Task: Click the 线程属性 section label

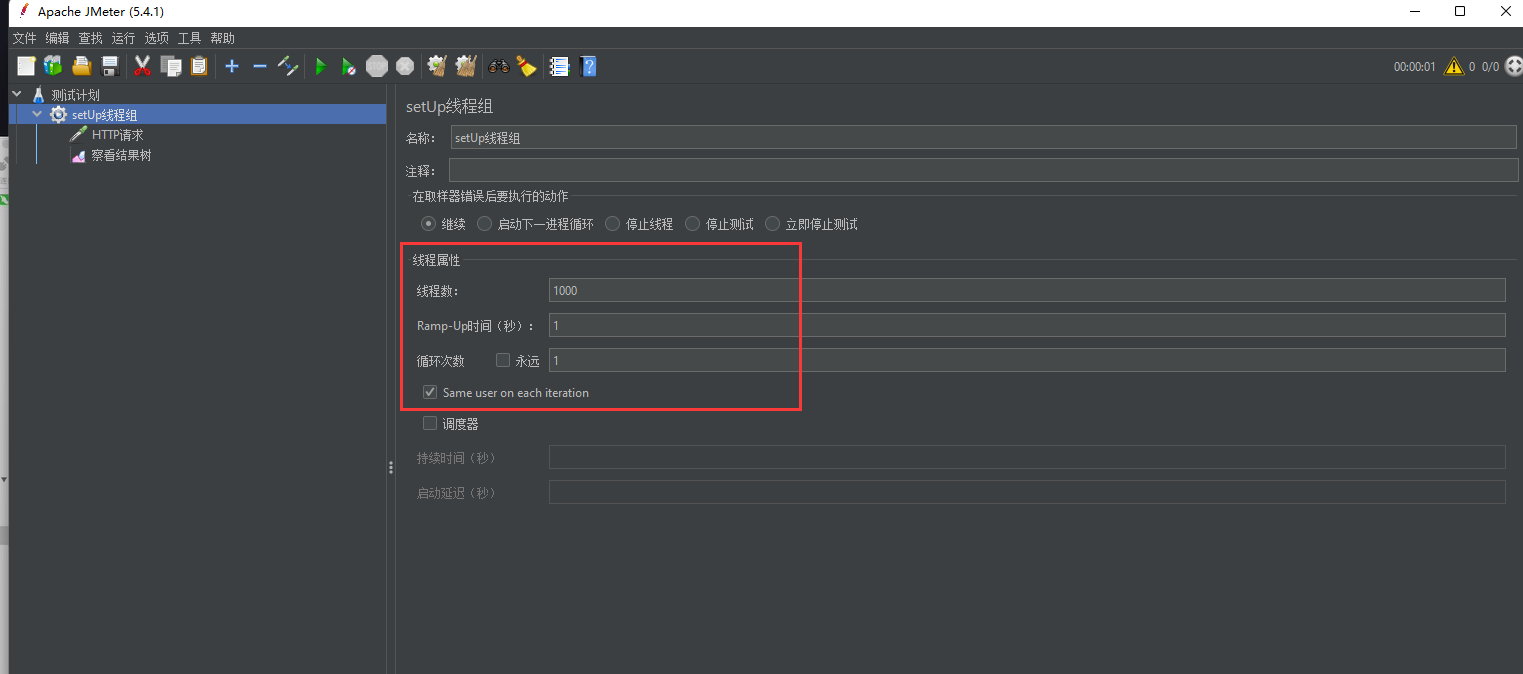Action: tap(436, 260)
